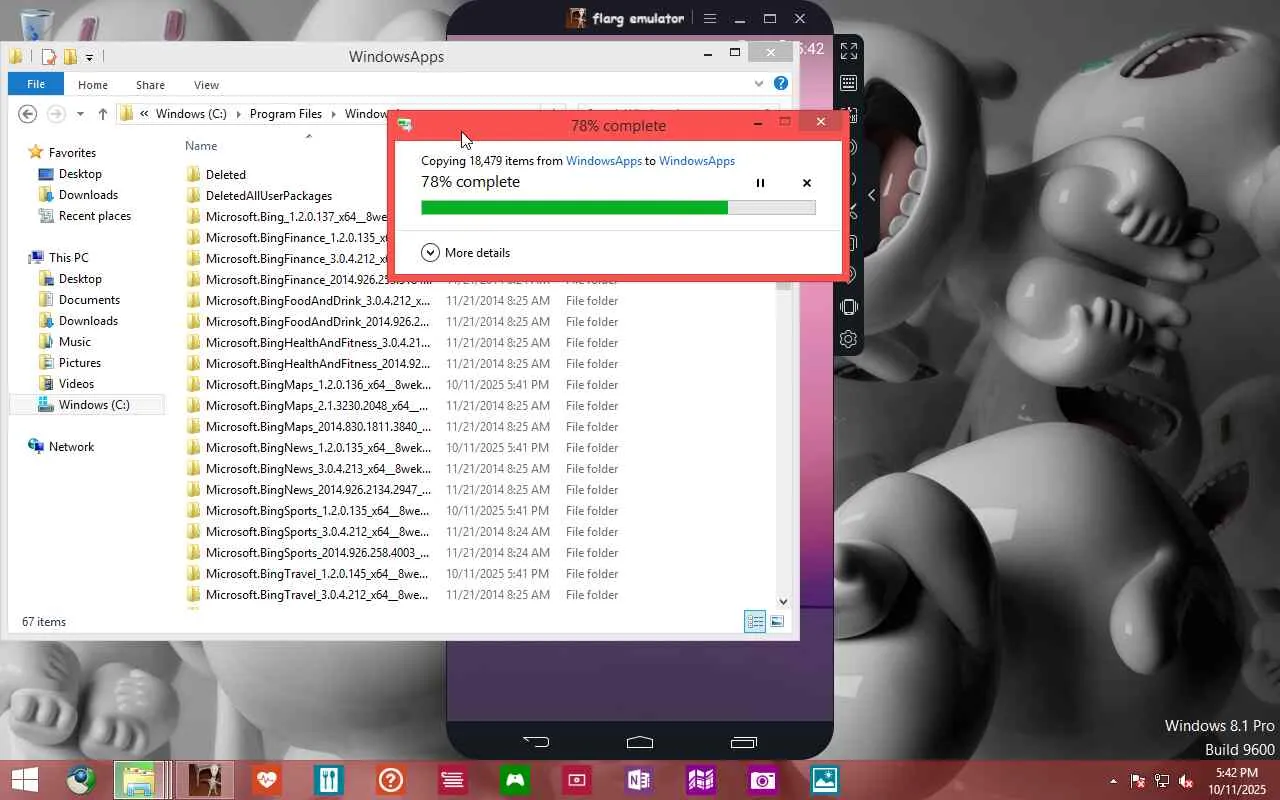Switch to the Share ribbon tab
1280x800 pixels.
(151, 85)
